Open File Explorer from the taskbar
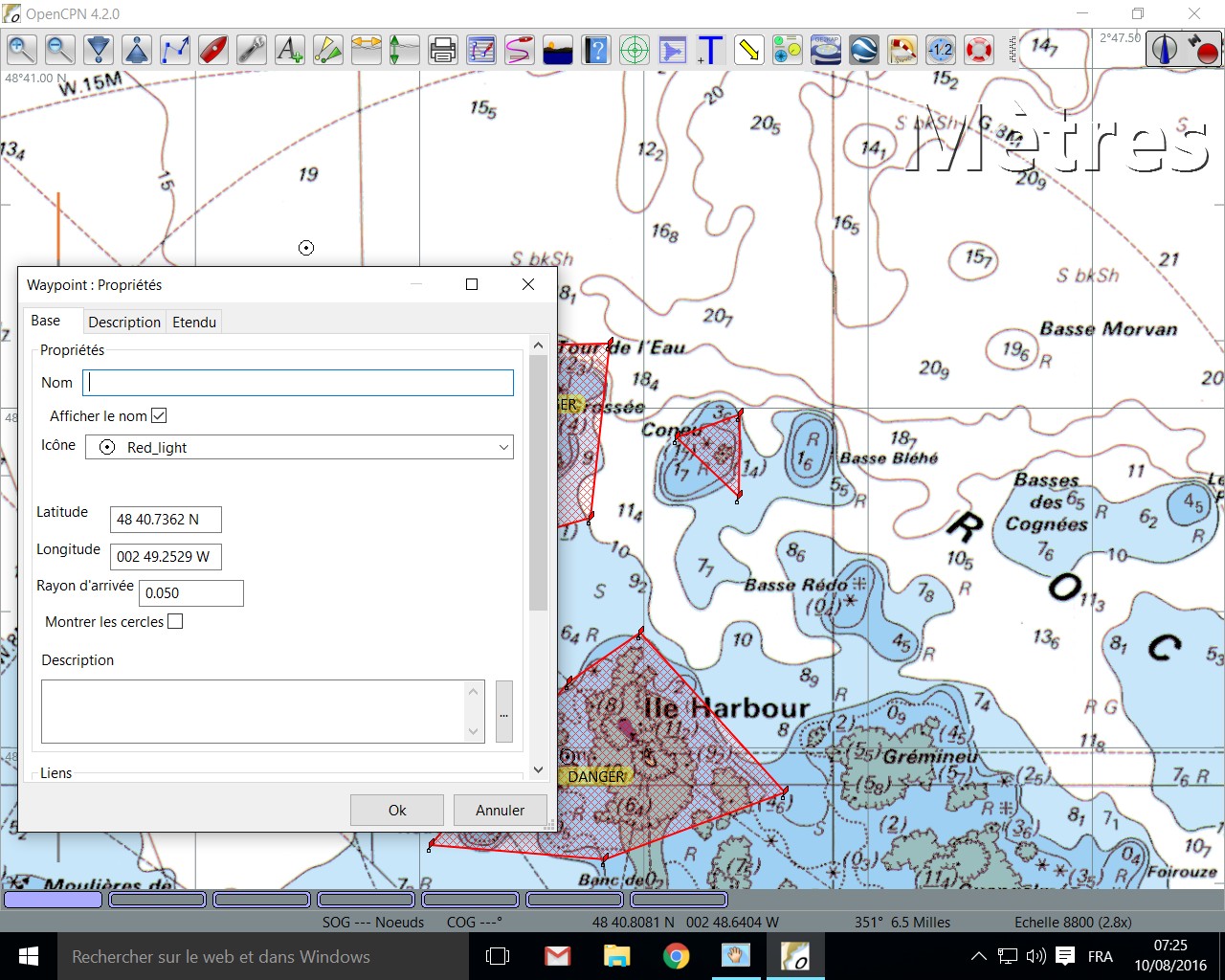The width and height of the screenshot is (1225, 980). pyautogui.click(x=616, y=956)
